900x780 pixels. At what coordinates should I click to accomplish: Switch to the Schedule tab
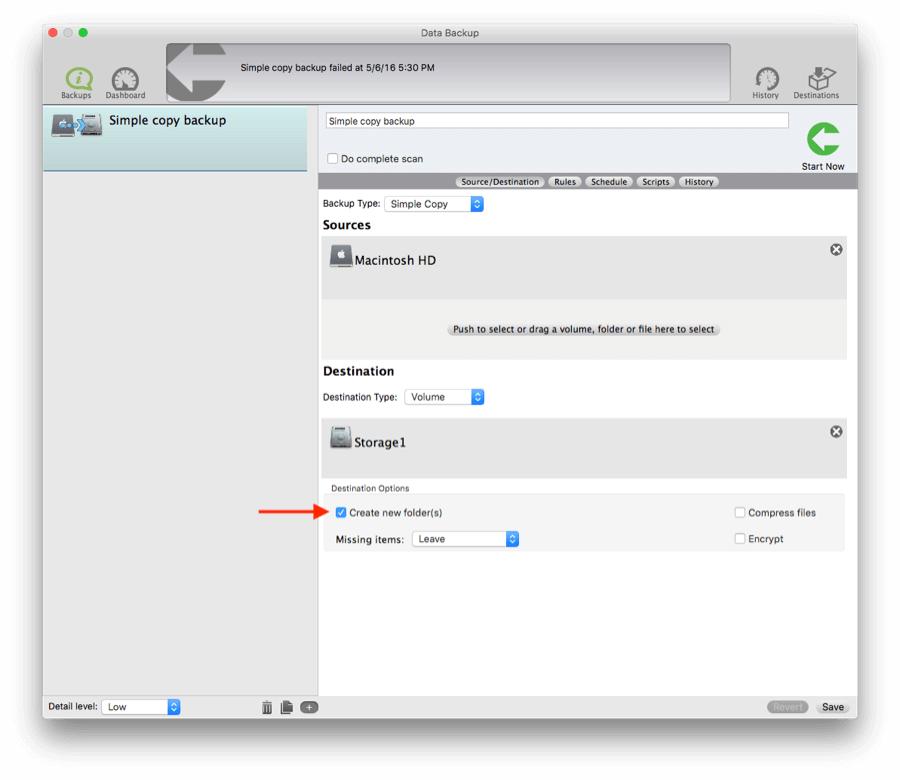pos(608,181)
